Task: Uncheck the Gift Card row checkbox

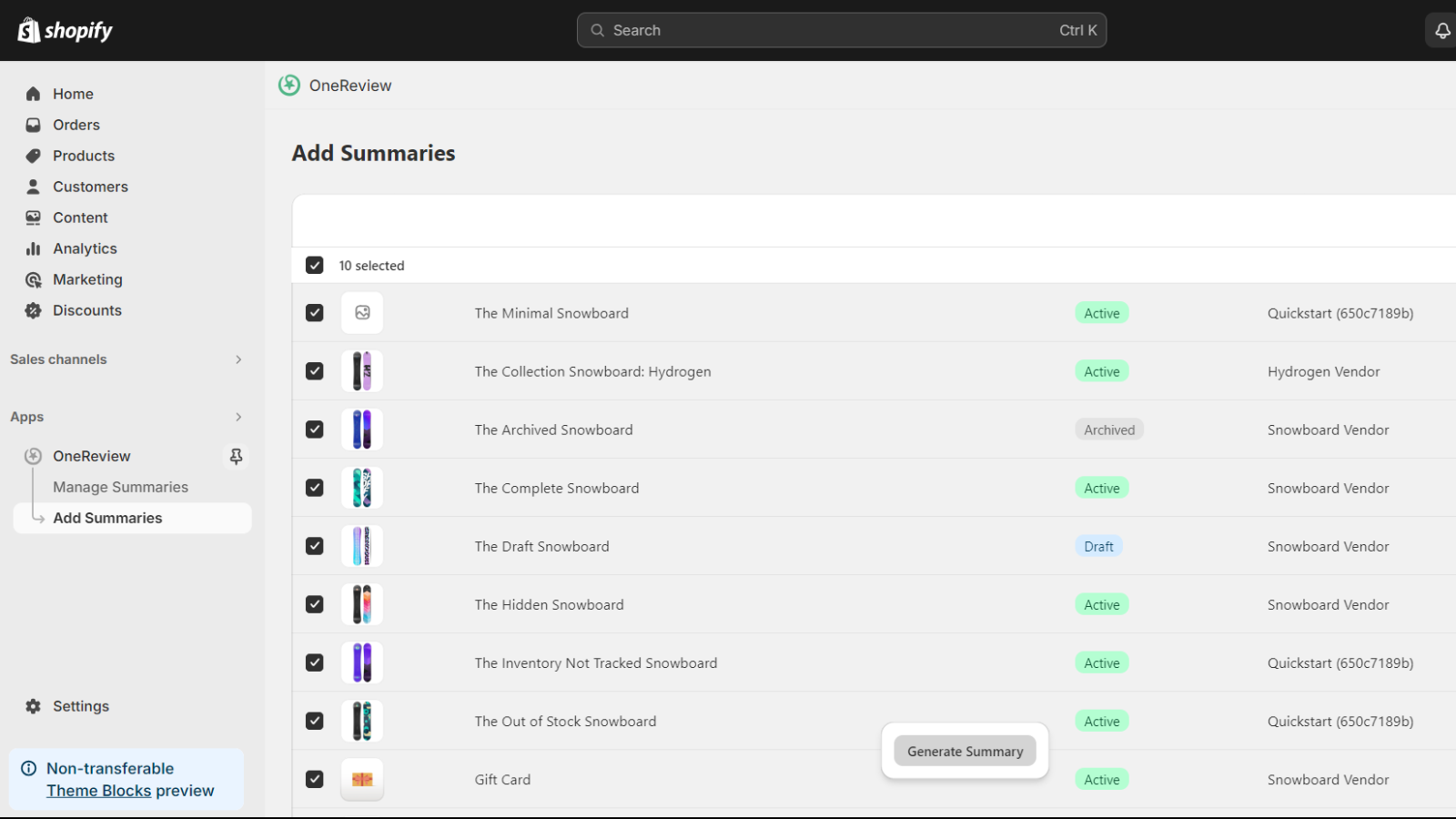Action: (x=315, y=780)
